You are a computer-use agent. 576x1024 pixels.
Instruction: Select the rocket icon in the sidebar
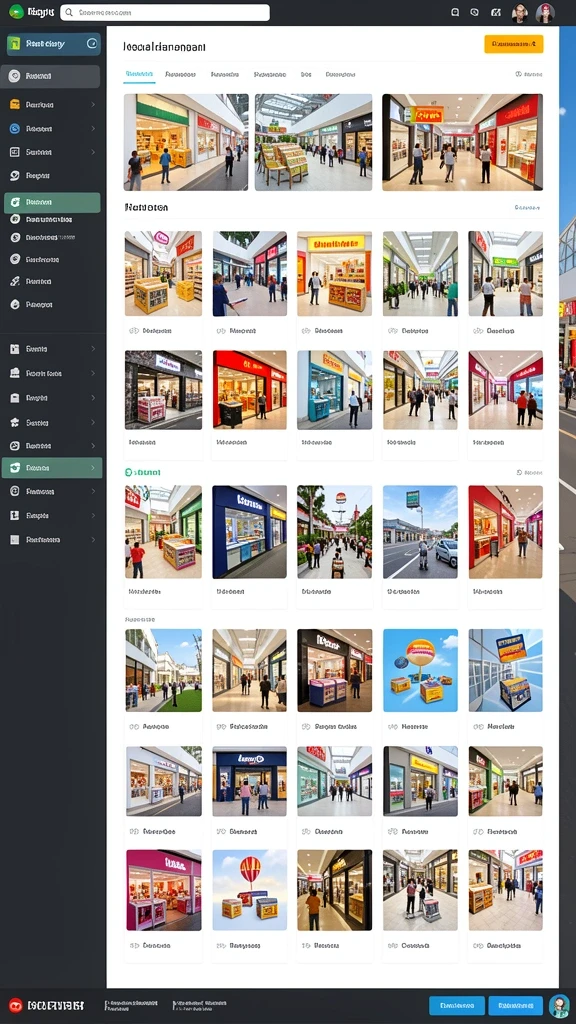15,281
